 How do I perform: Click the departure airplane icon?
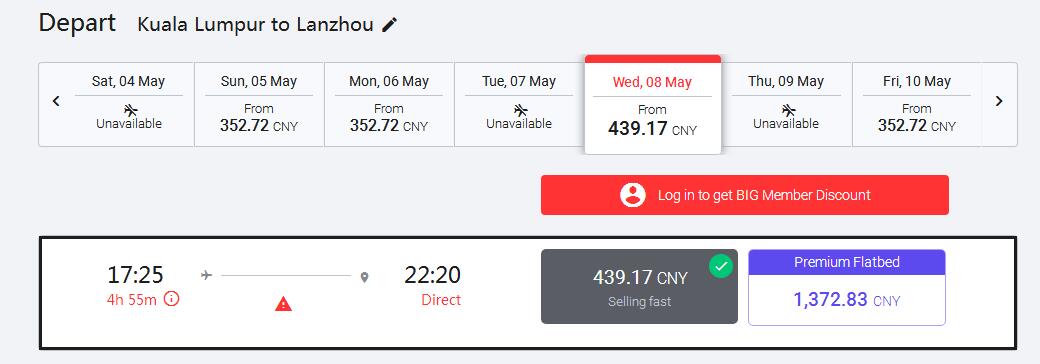tap(206, 275)
